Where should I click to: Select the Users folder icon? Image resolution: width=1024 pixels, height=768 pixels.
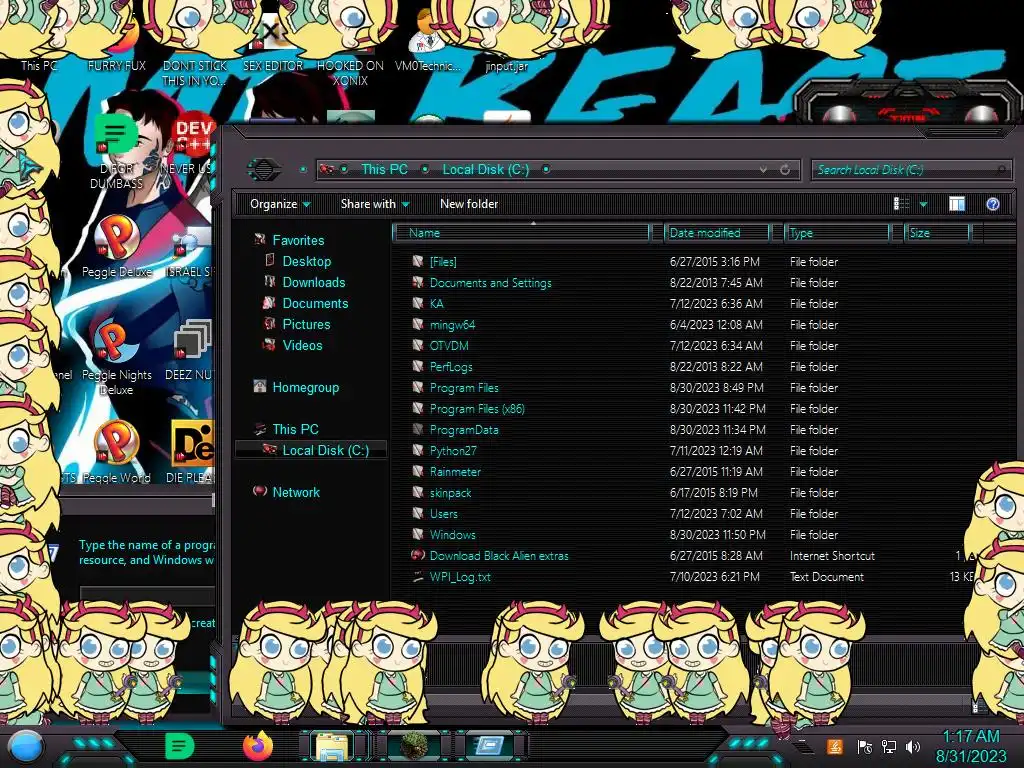click(418, 513)
